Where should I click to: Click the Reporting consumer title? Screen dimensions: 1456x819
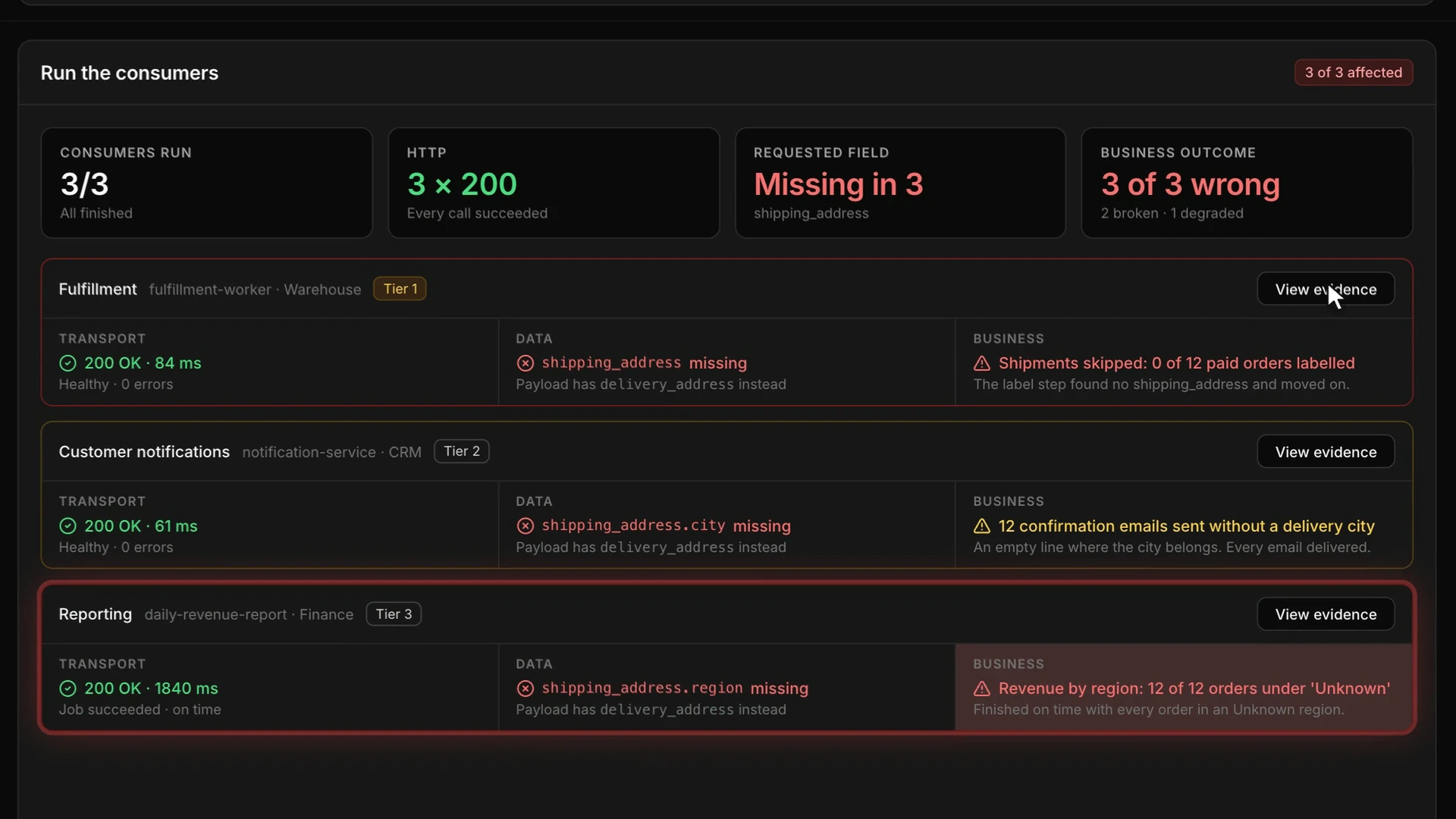point(96,614)
